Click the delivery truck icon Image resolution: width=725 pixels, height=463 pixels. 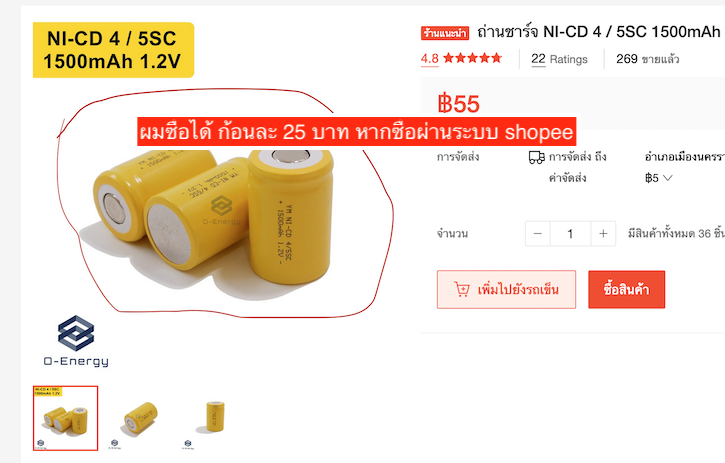536,157
